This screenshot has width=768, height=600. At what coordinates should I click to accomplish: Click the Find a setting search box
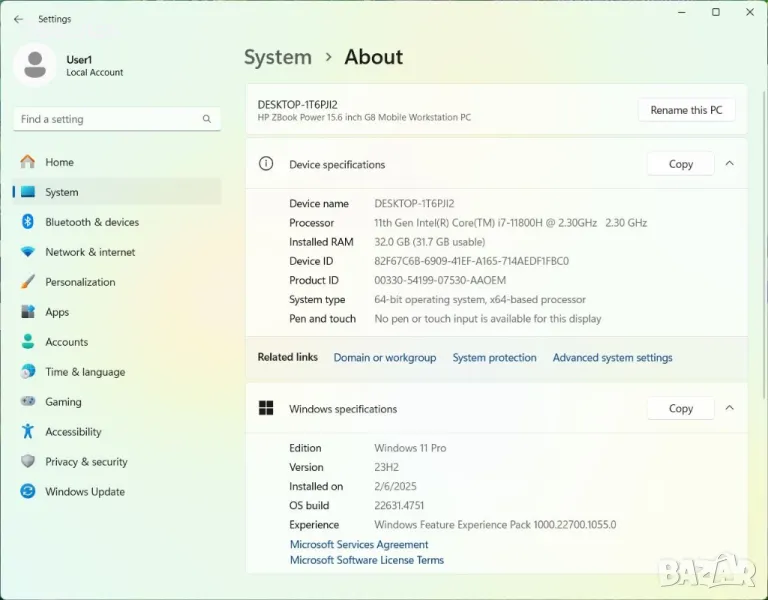click(108, 119)
